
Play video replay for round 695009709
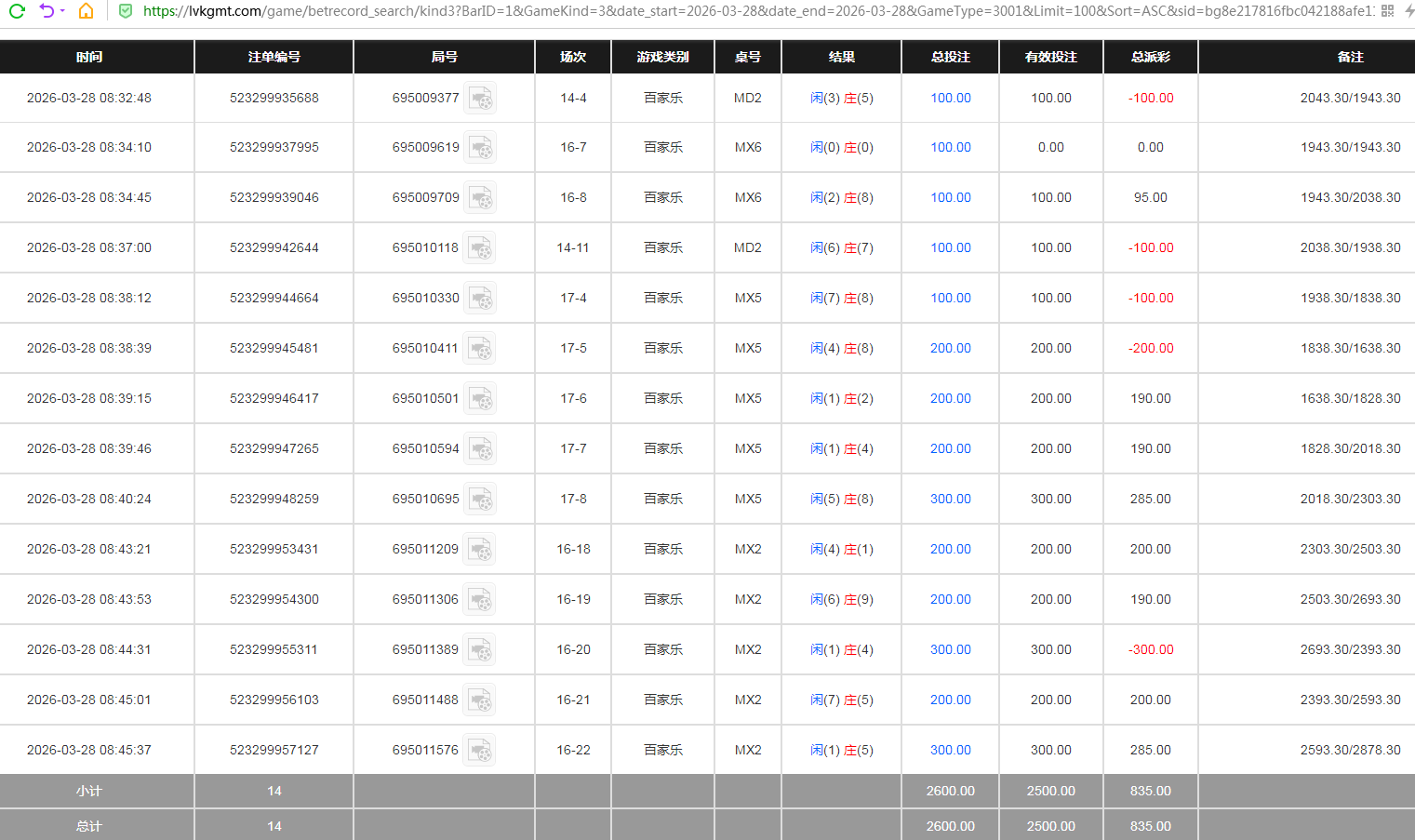[x=480, y=198]
